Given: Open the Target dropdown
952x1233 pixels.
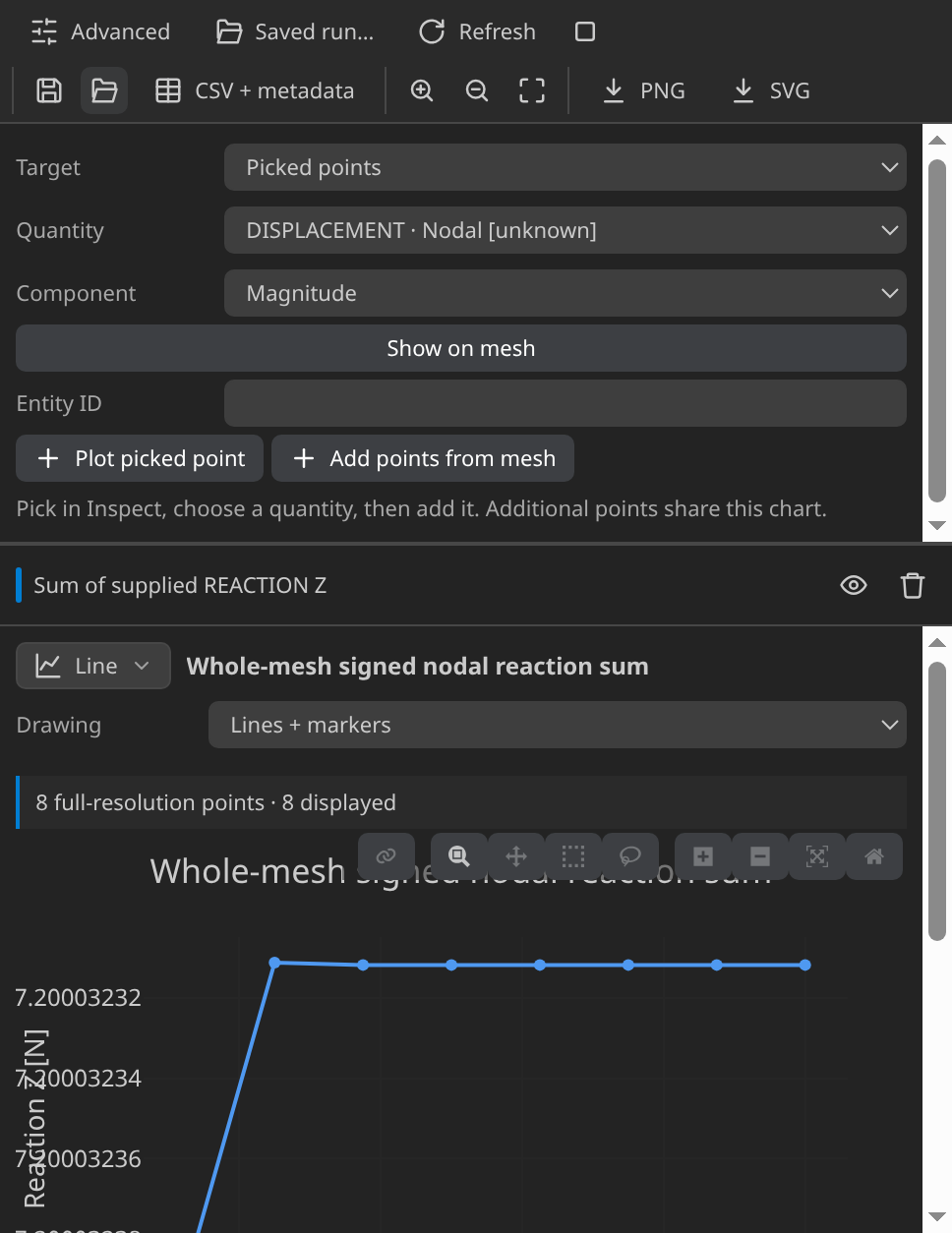Looking at the screenshot, I should [x=565, y=167].
